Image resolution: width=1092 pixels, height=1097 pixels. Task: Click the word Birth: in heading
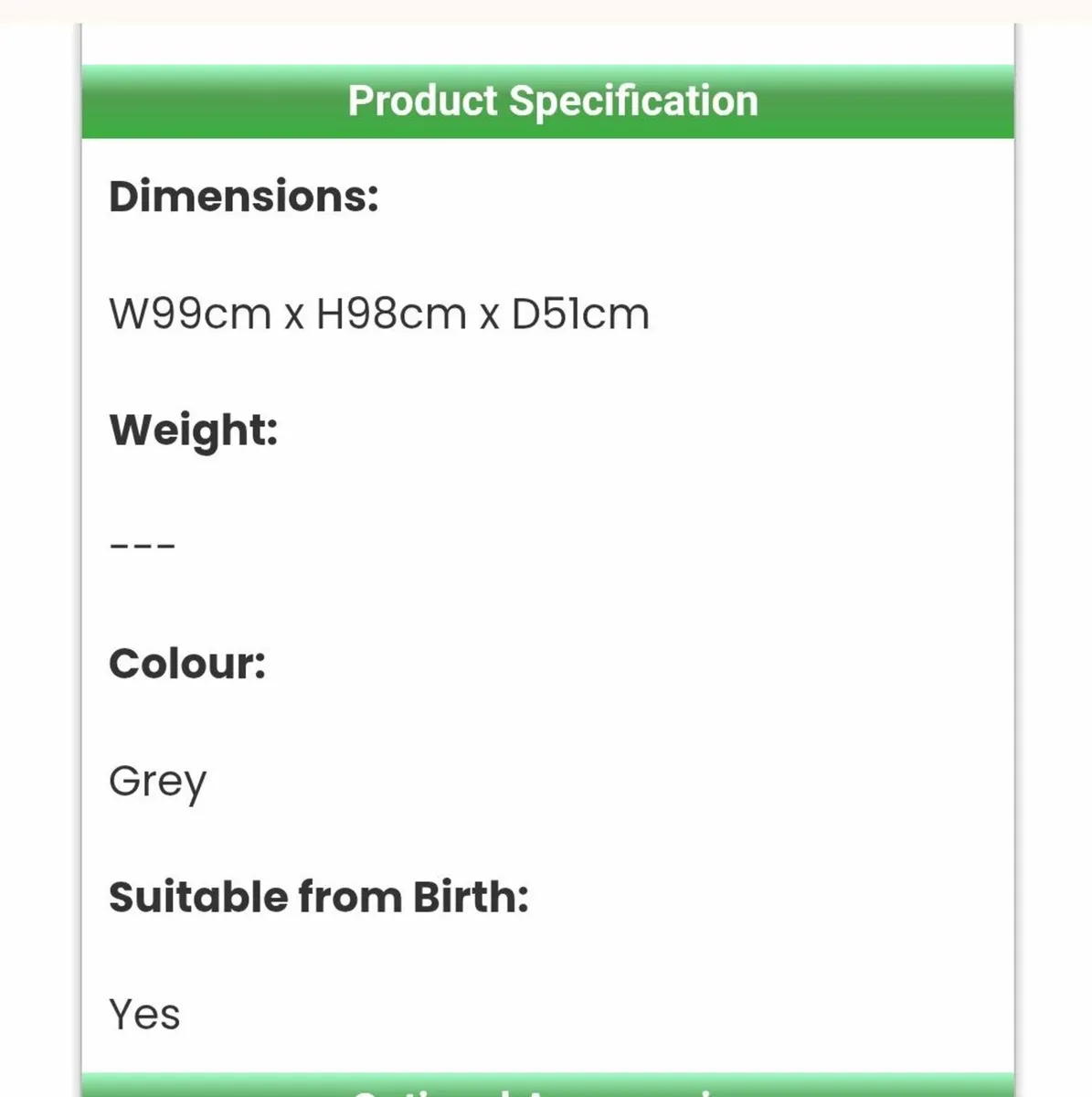pos(471,898)
